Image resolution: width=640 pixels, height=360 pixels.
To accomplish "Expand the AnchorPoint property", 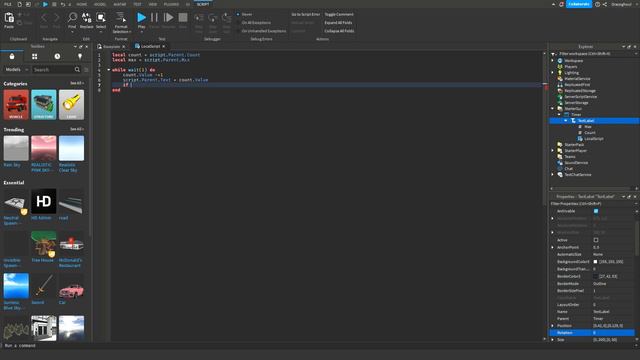I will click(x=553, y=247).
